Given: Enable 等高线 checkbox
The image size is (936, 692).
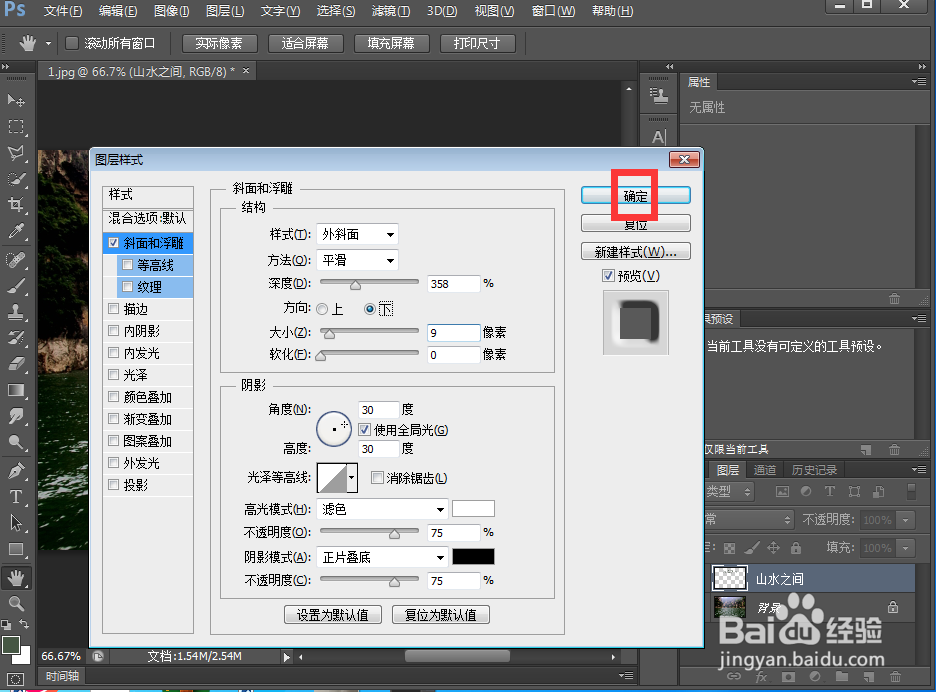Looking at the screenshot, I should (127, 265).
